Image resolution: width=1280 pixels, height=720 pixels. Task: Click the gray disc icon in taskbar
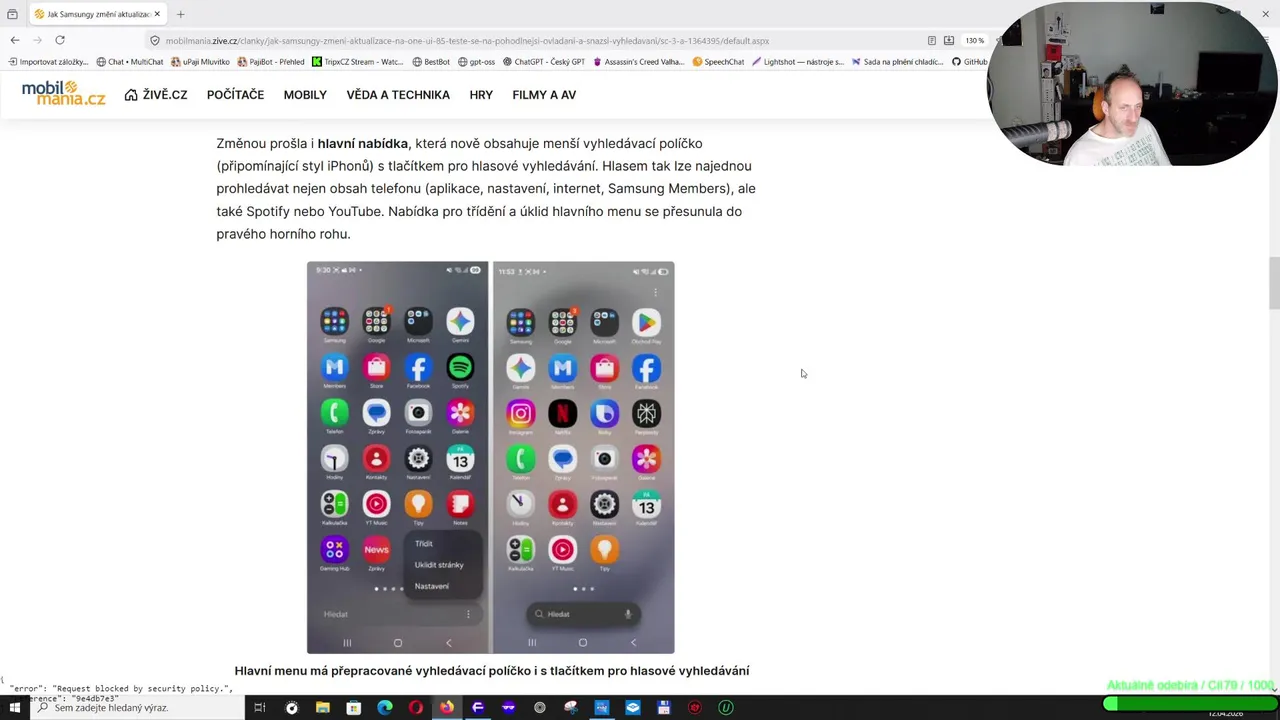click(540, 707)
